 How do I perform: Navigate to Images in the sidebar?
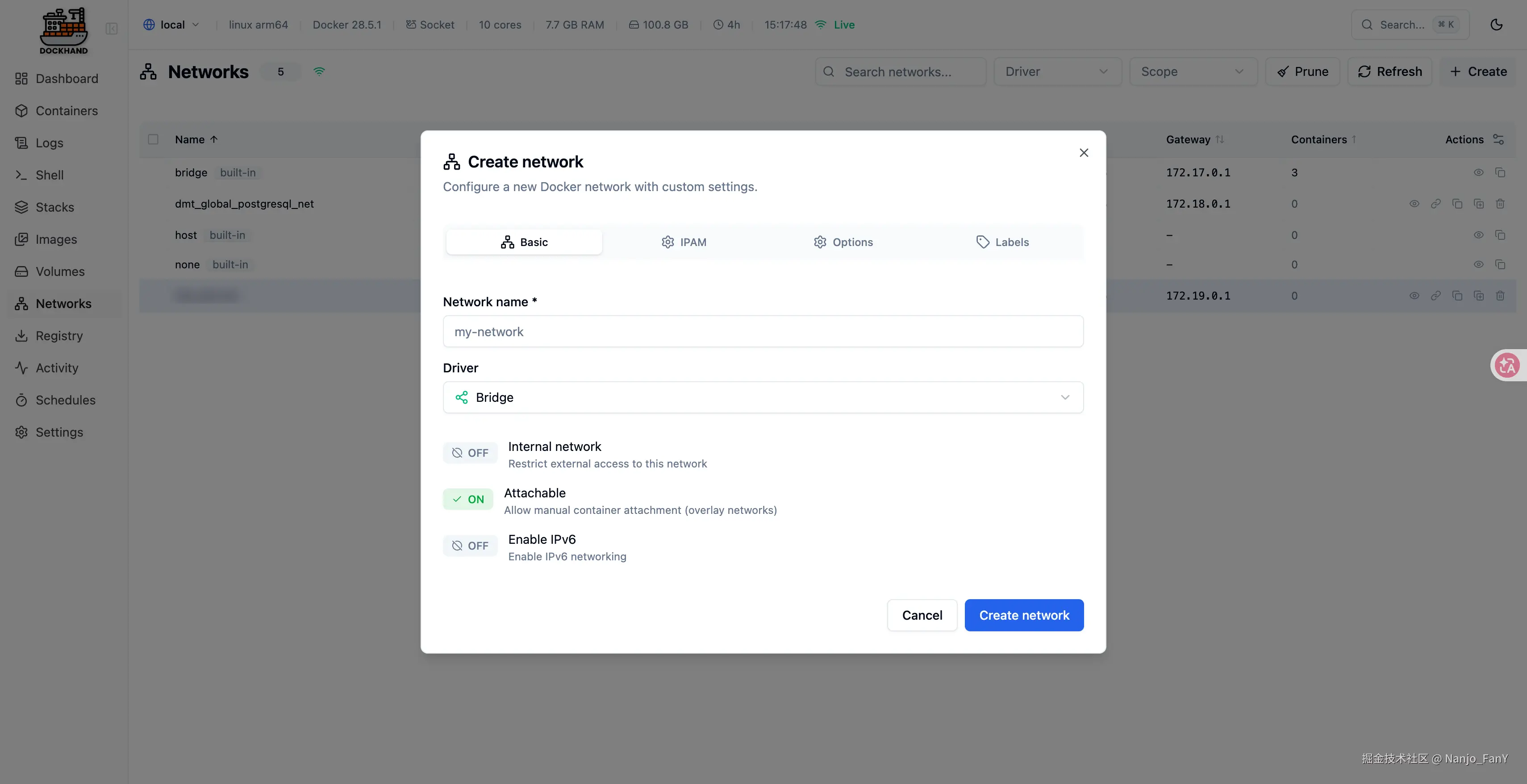64,239
